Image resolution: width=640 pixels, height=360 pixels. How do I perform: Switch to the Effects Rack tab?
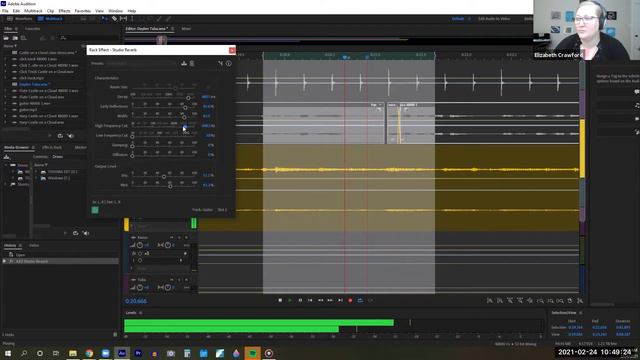52,147
